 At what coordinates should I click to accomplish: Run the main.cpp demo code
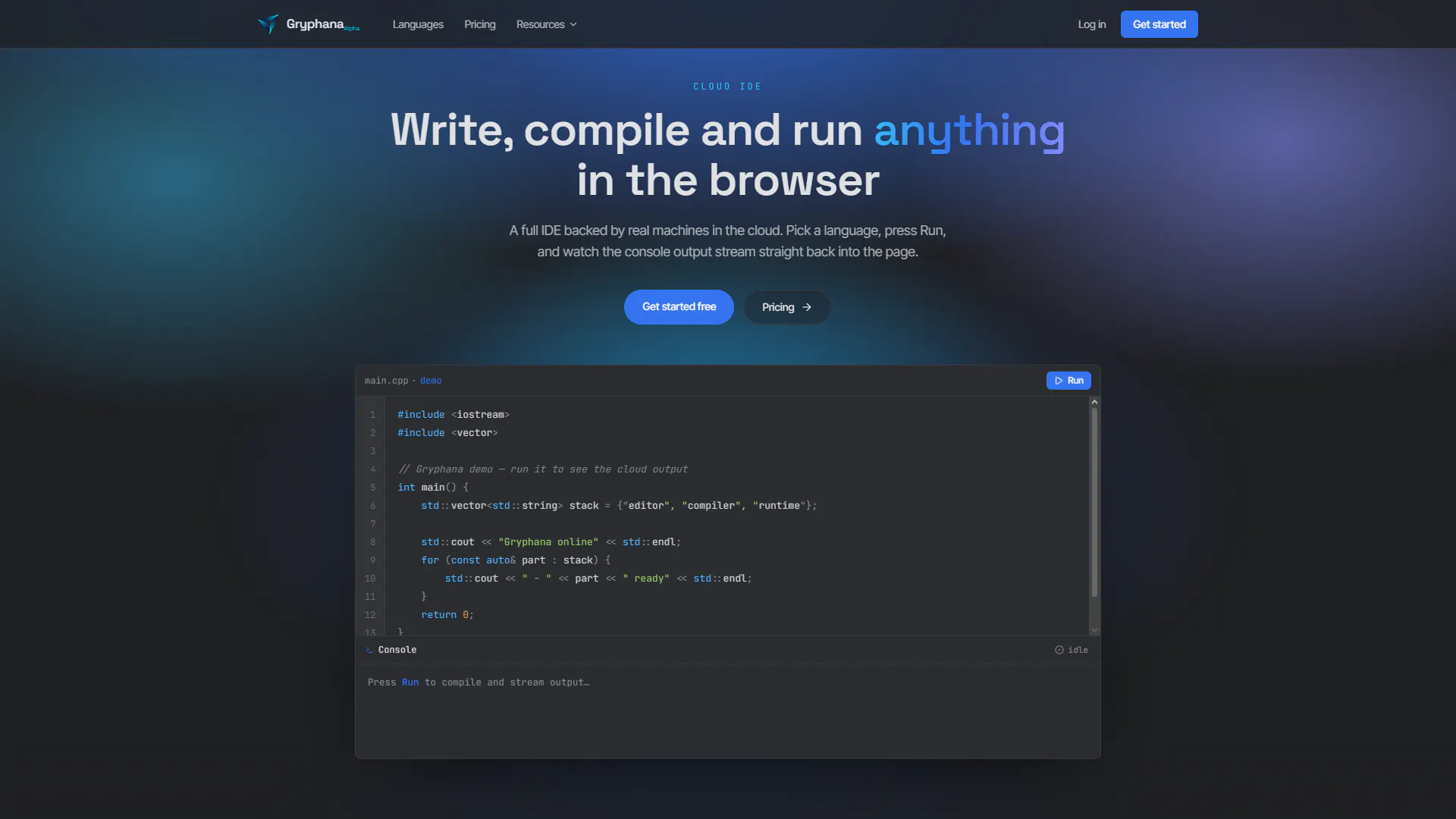[1068, 381]
